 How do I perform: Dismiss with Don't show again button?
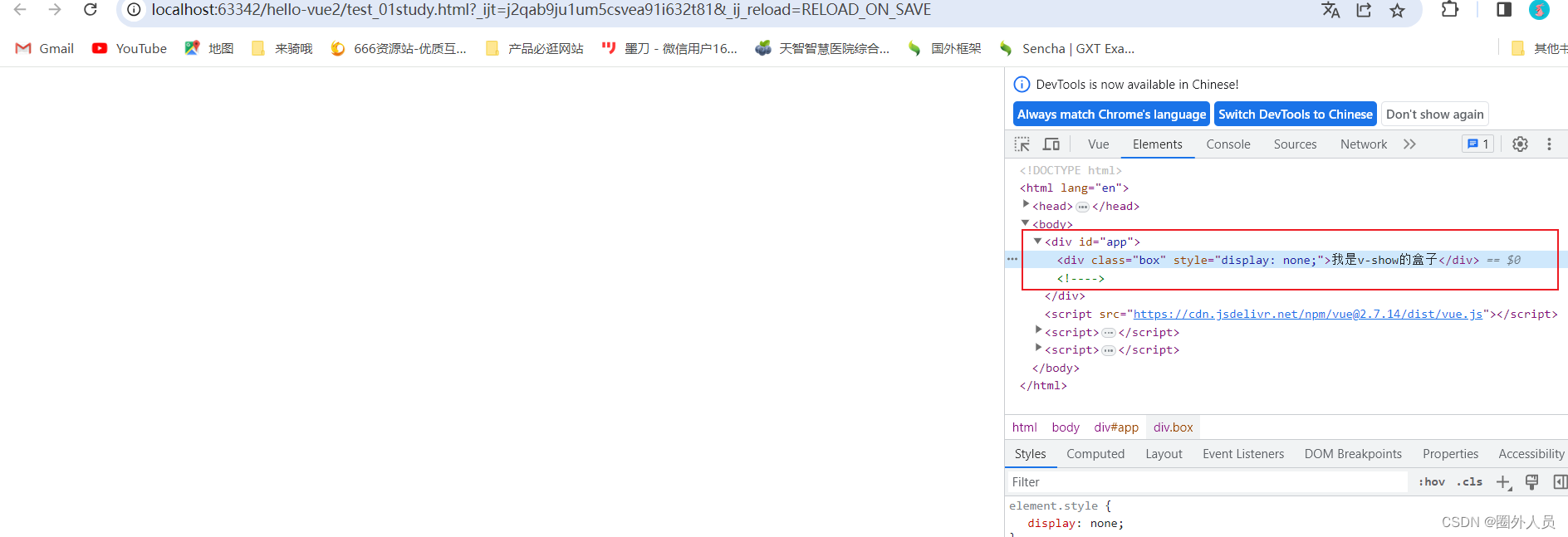tap(1435, 114)
